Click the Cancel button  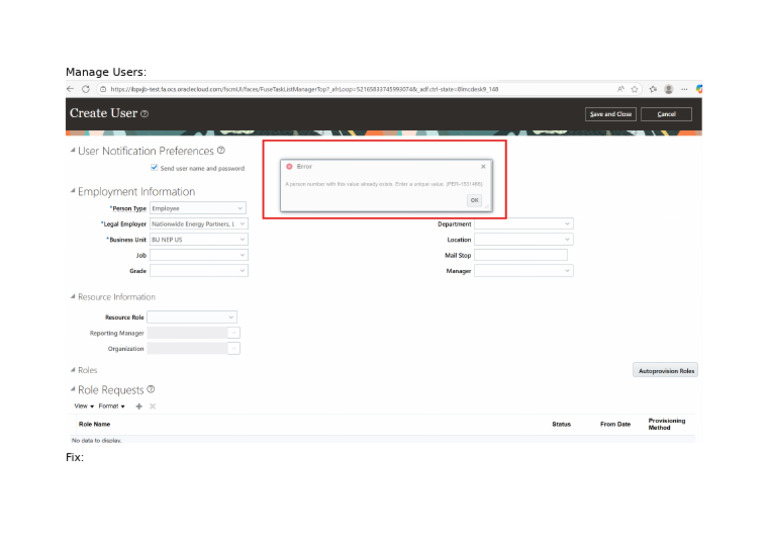click(667, 114)
